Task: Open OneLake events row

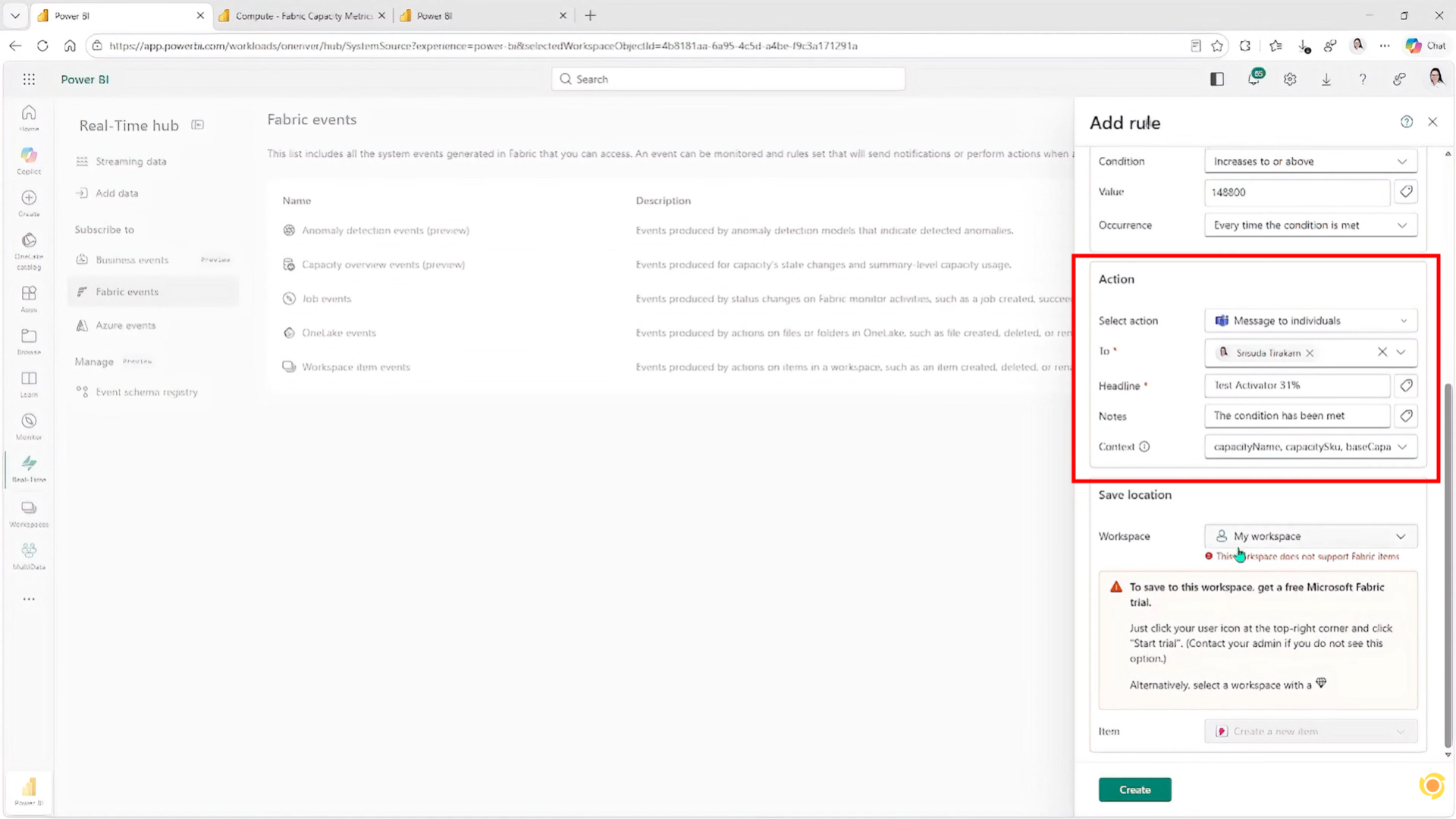Action: coord(338,333)
